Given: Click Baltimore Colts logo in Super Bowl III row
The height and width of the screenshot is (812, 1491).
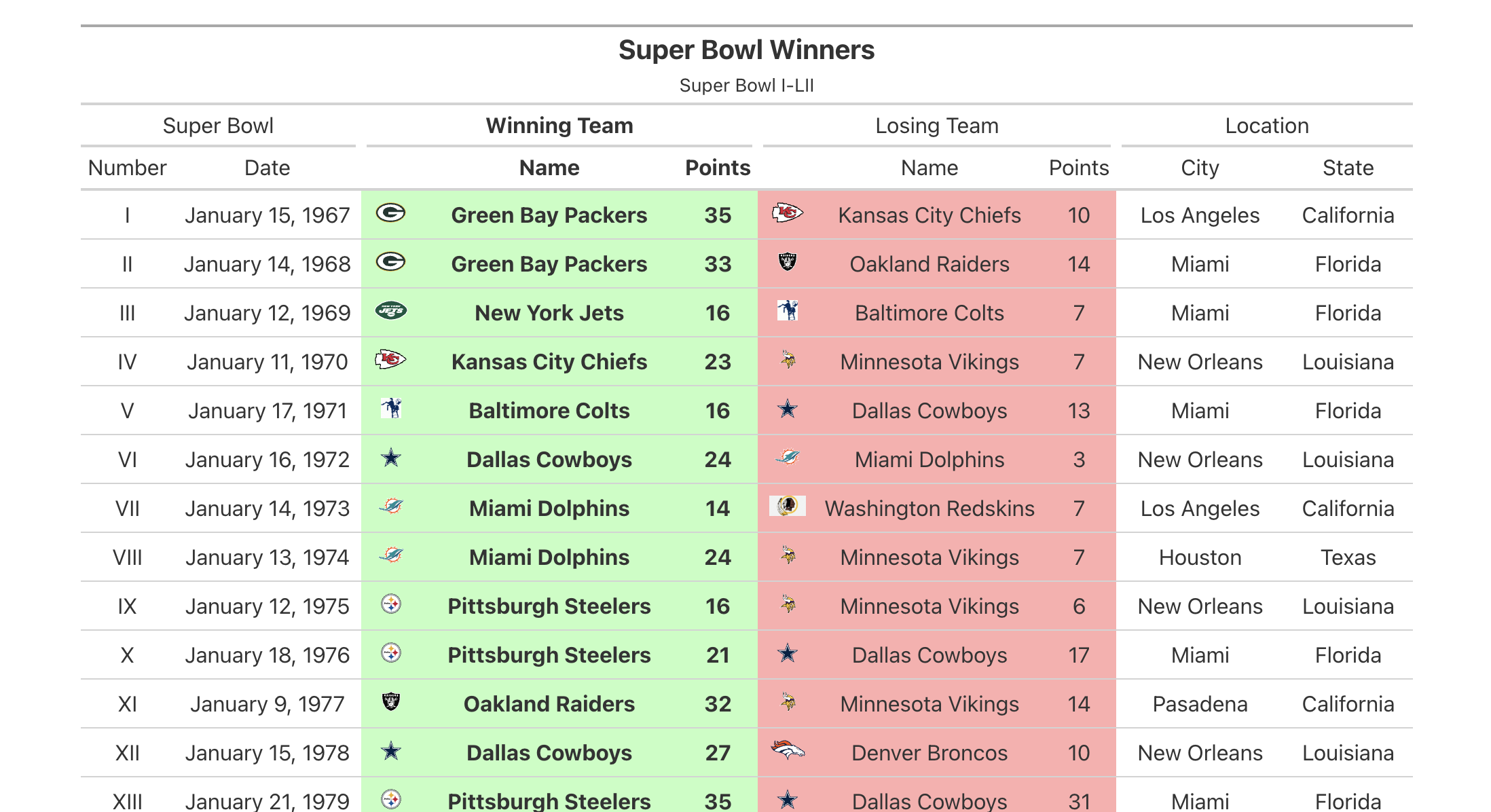Looking at the screenshot, I should coord(788,311).
